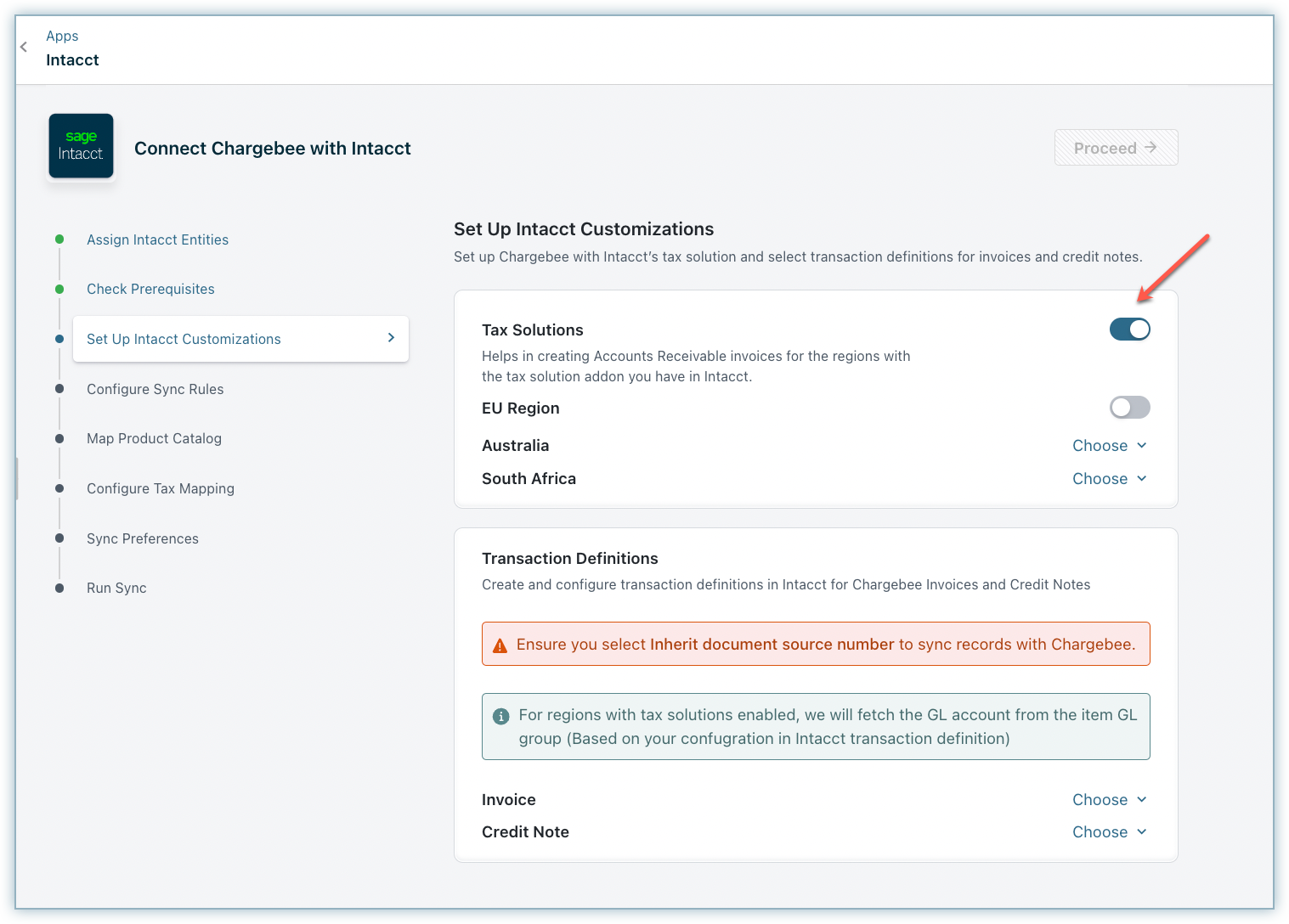Click the back arrow beside Apps
Image resolution: width=1289 pixels, height=924 pixels.
24,48
